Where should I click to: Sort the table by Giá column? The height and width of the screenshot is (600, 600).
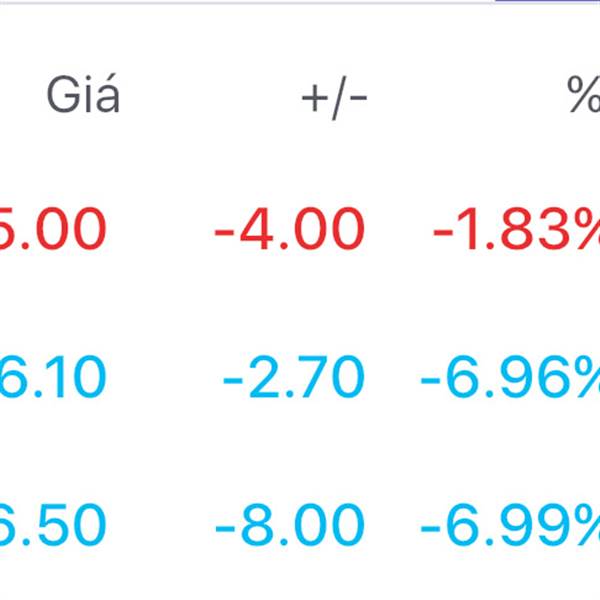click(83, 99)
